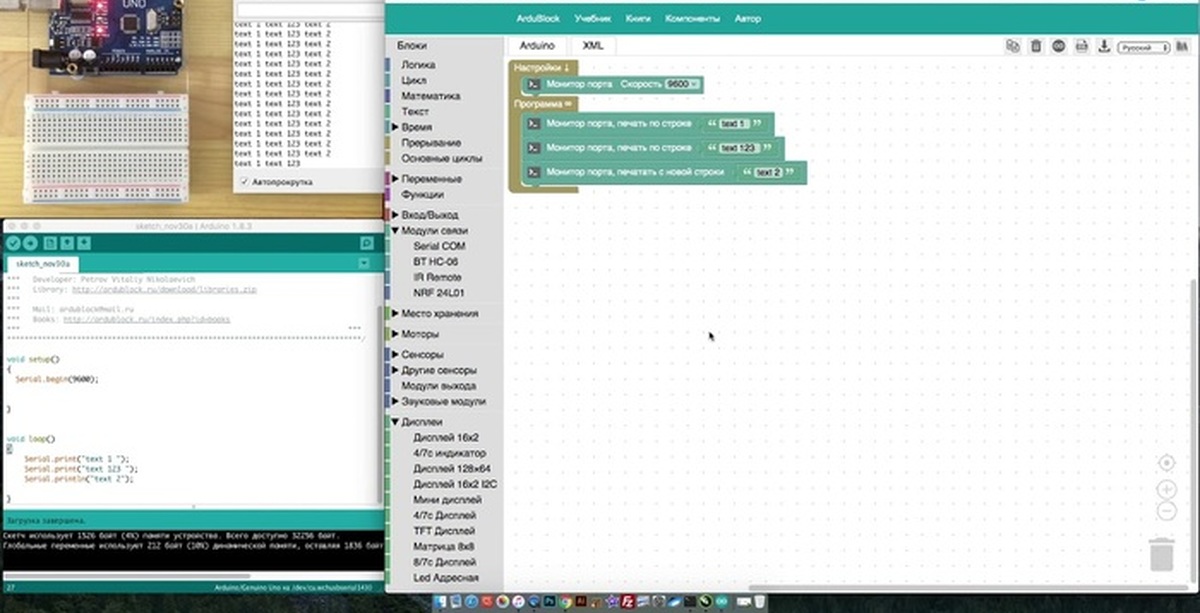This screenshot has height=613, width=1200.
Task: Toggle the Автопрокрутка checkbox in Serial Monitor
Action: coord(245,182)
